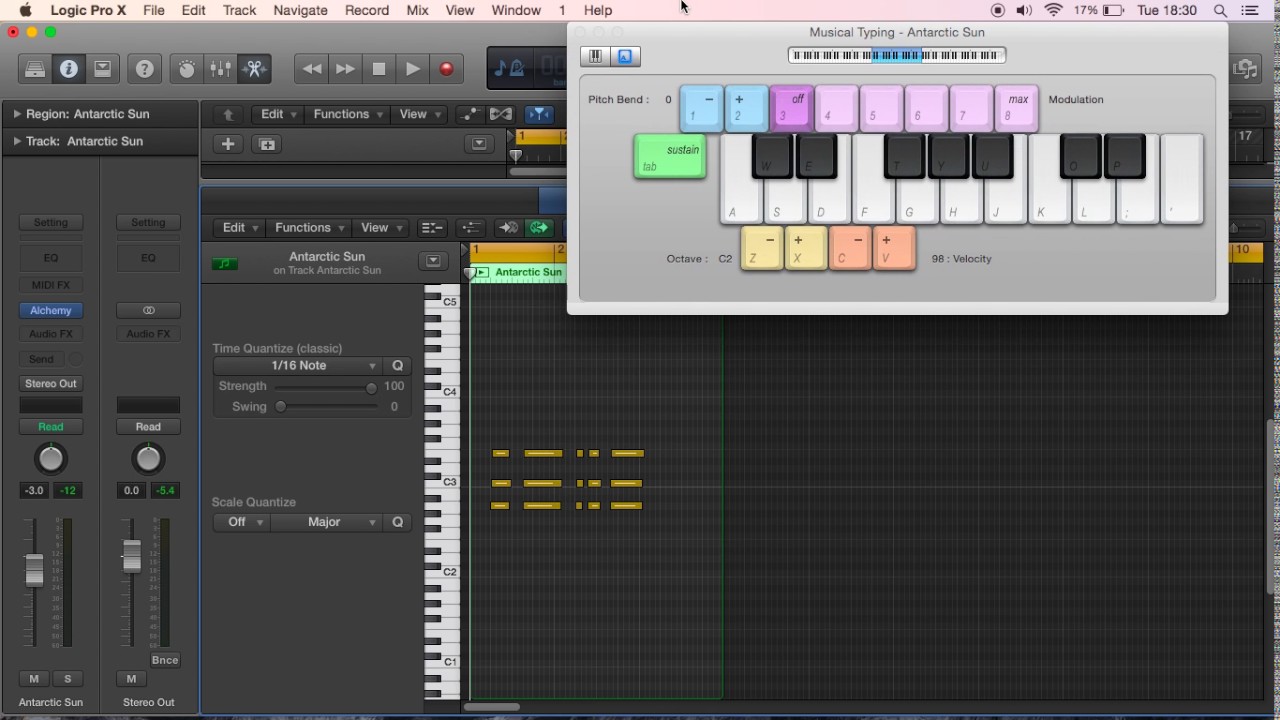Open Scale Quantize Off dropdown
Screen dimensions: 1280x720
click(x=241, y=522)
